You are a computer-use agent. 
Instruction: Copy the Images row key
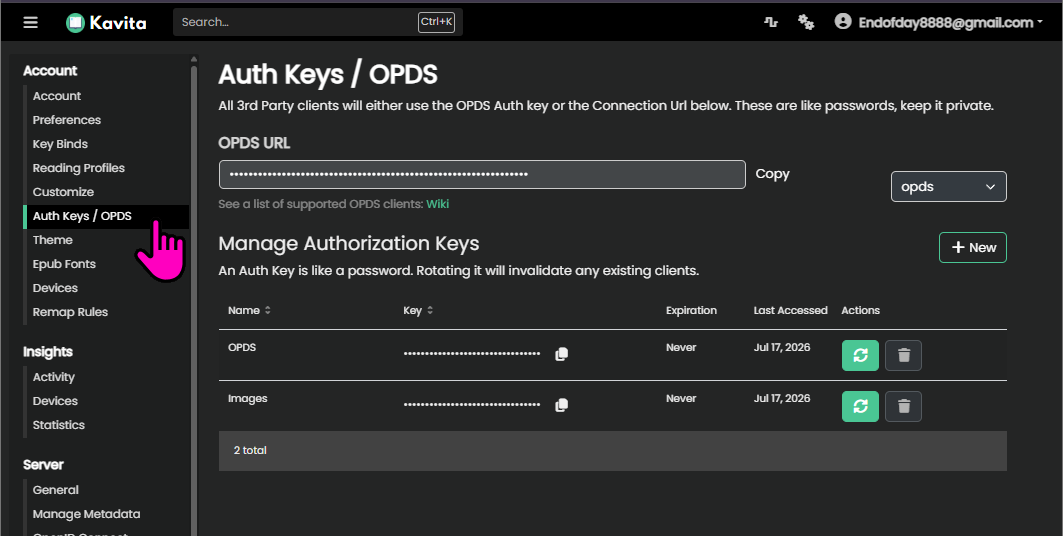(561, 405)
